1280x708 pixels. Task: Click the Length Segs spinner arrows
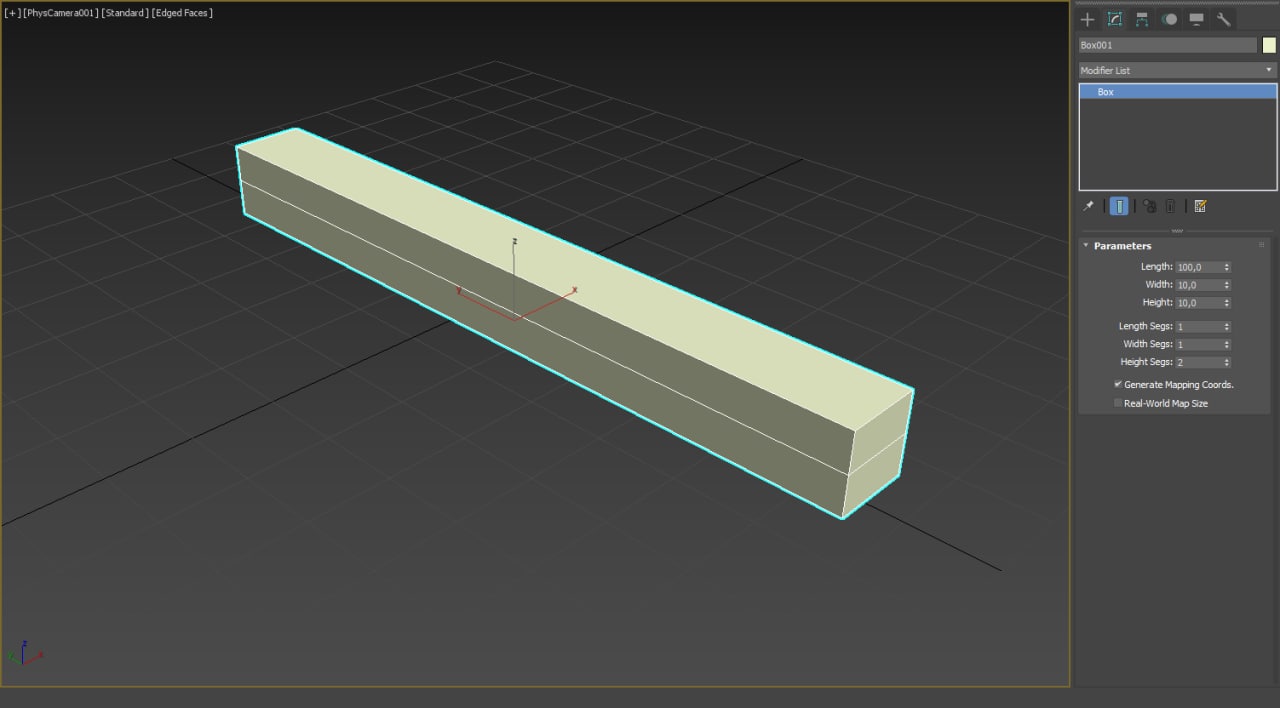click(x=1227, y=327)
